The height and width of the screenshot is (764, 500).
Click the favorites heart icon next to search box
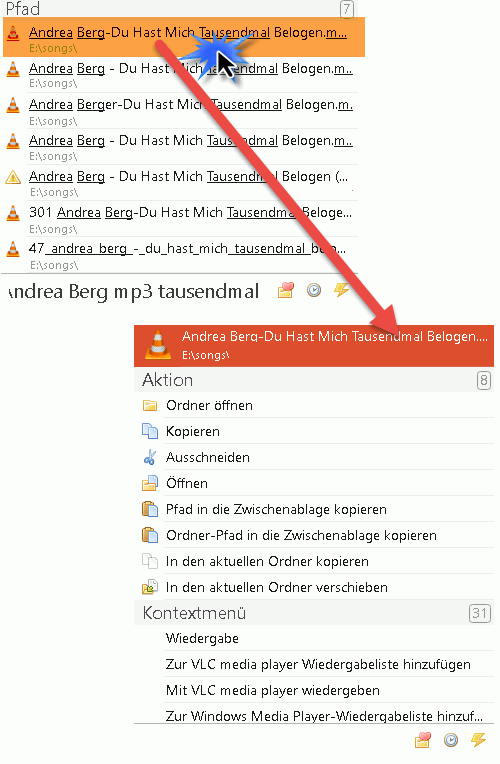click(286, 291)
